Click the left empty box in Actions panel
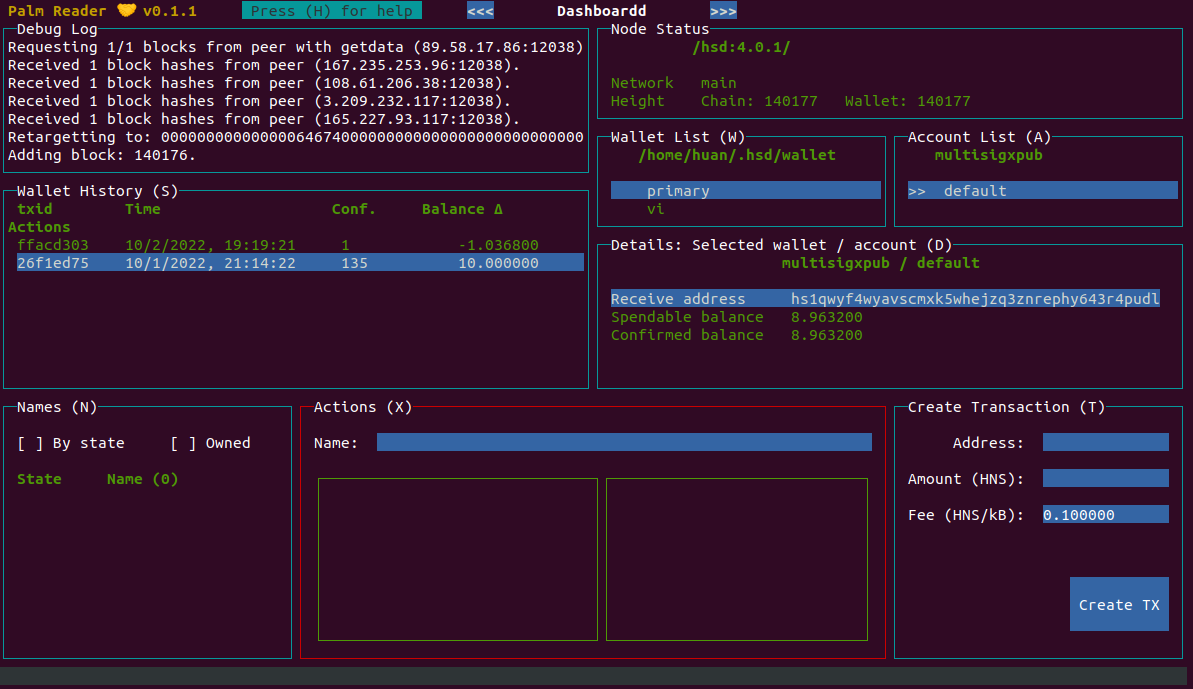The width and height of the screenshot is (1193, 689). tap(458, 559)
